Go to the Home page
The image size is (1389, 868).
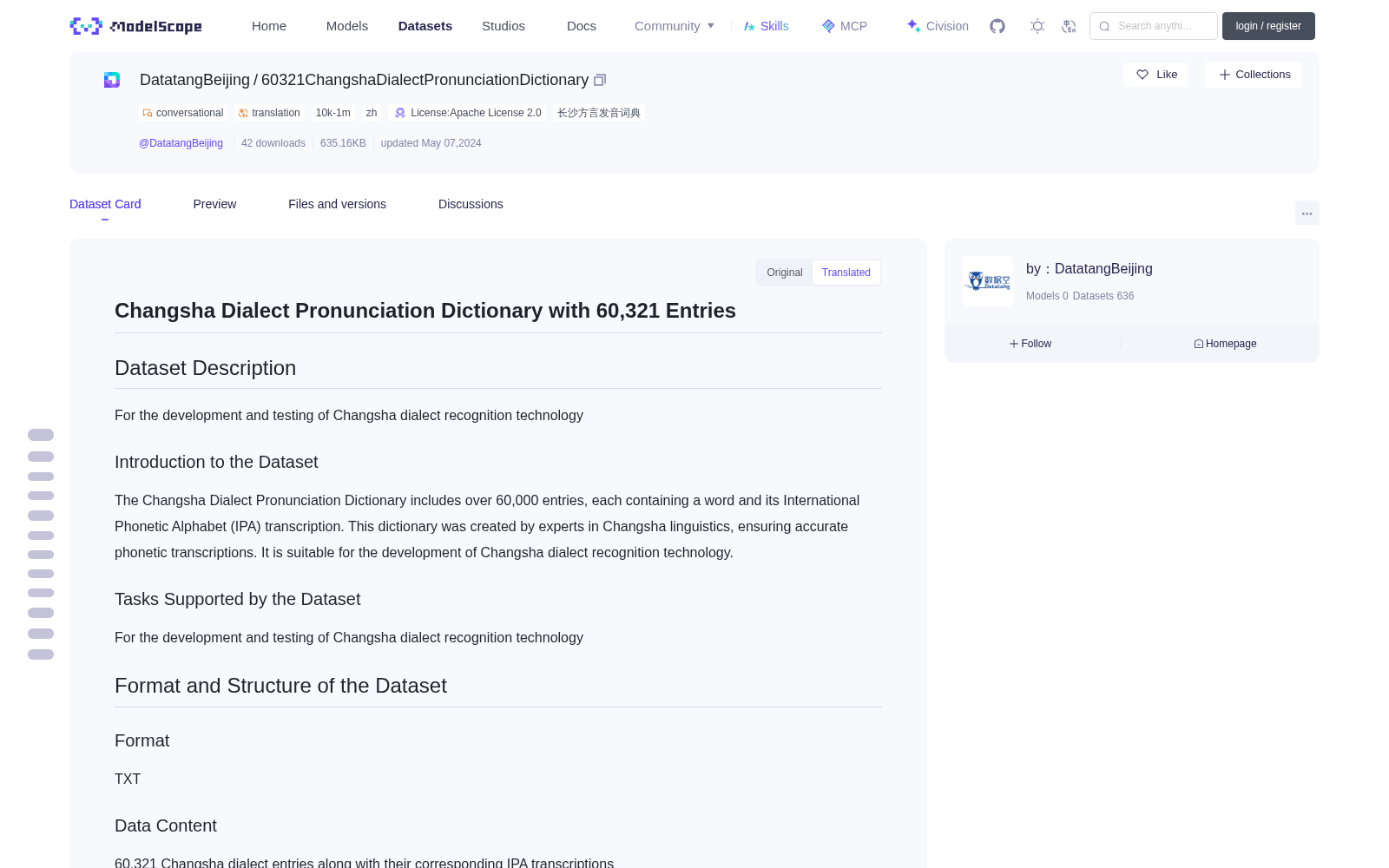point(269,26)
